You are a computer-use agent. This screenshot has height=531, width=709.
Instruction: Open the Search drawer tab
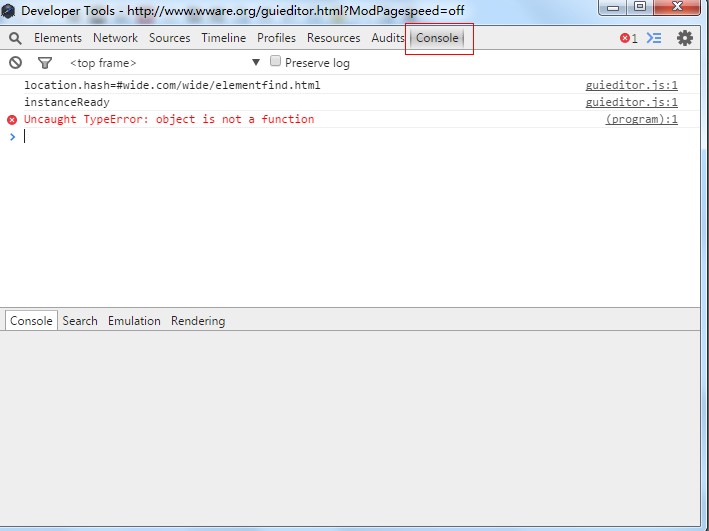coord(80,321)
